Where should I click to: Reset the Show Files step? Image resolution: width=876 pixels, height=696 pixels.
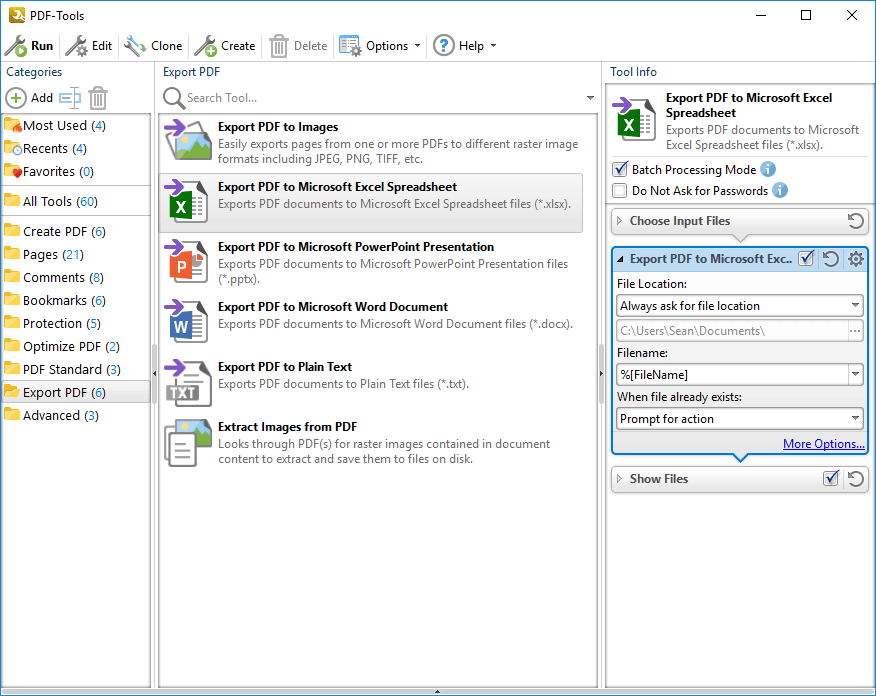855,479
